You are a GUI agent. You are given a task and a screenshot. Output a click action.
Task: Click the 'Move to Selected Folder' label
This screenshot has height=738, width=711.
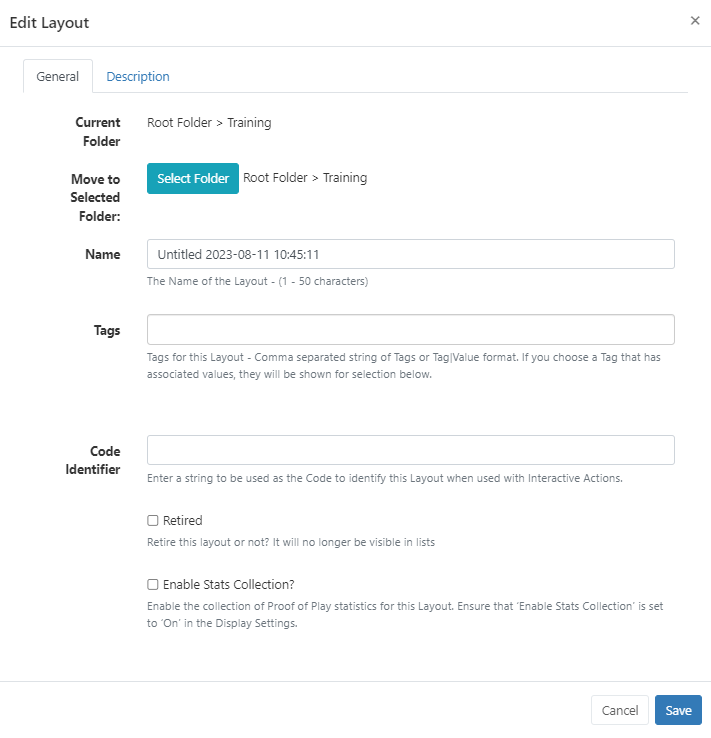(x=95, y=197)
